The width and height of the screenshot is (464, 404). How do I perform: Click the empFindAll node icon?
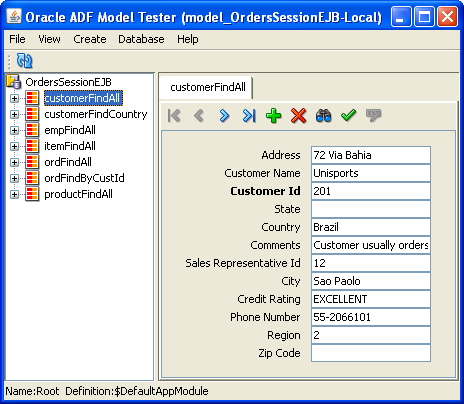tap(32, 130)
